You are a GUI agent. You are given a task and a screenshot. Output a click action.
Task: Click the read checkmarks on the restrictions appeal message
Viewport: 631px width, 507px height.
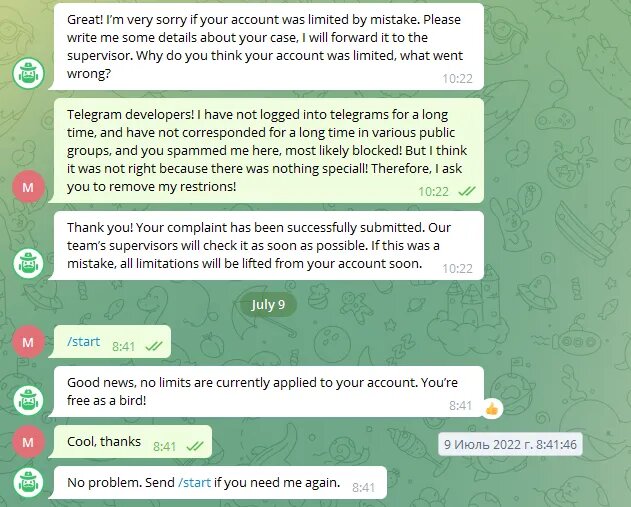click(467, 191)
